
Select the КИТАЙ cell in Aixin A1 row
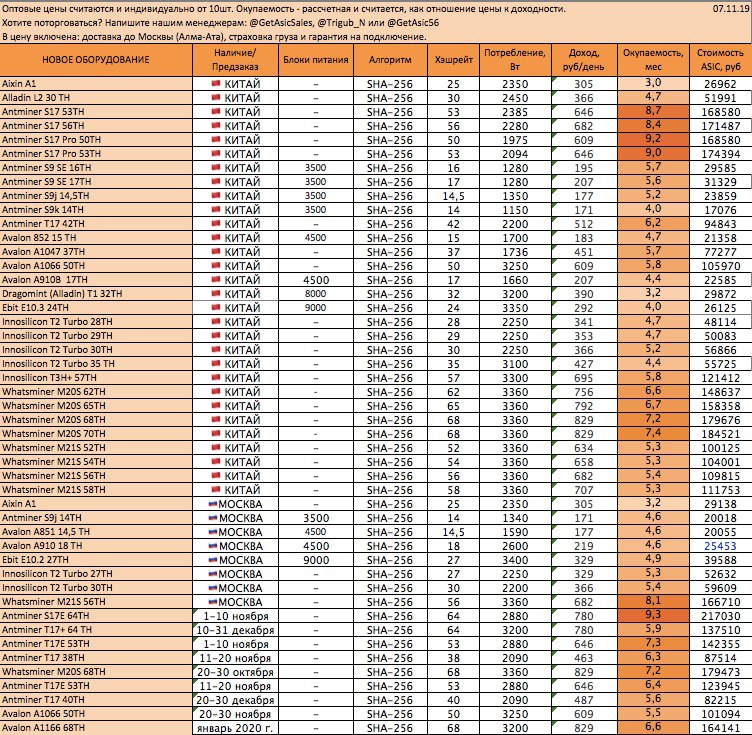click(235, 84)
